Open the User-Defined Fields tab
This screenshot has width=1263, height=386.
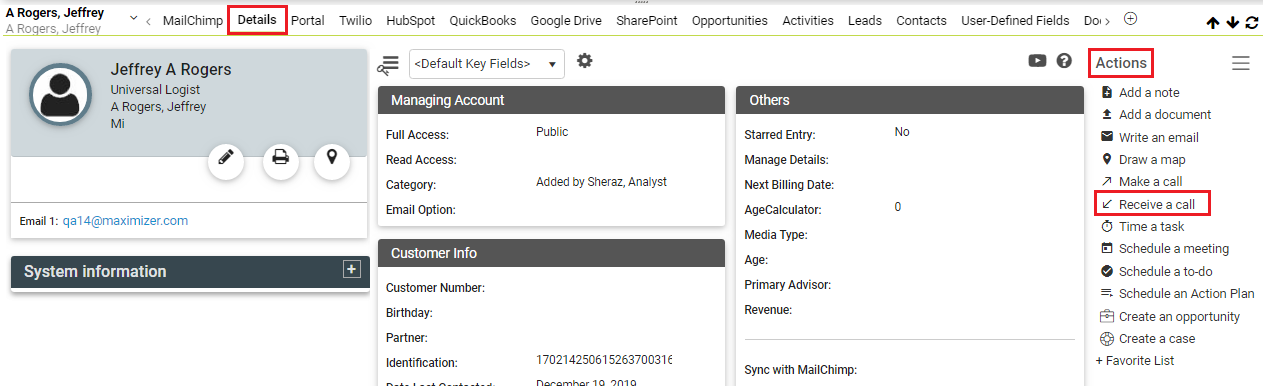click(1015, 20)
